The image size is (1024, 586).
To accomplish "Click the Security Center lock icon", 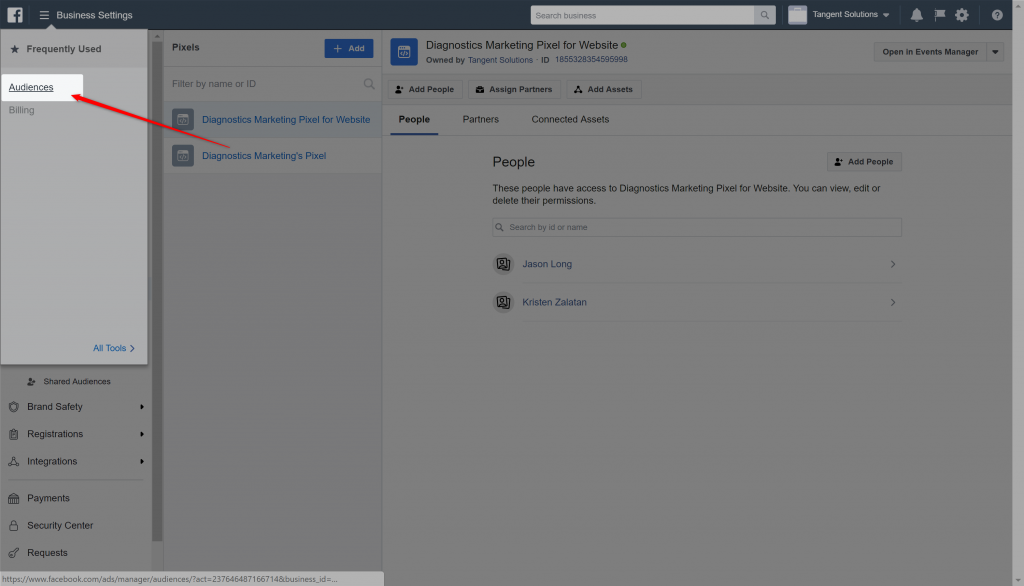I will 14,525.
